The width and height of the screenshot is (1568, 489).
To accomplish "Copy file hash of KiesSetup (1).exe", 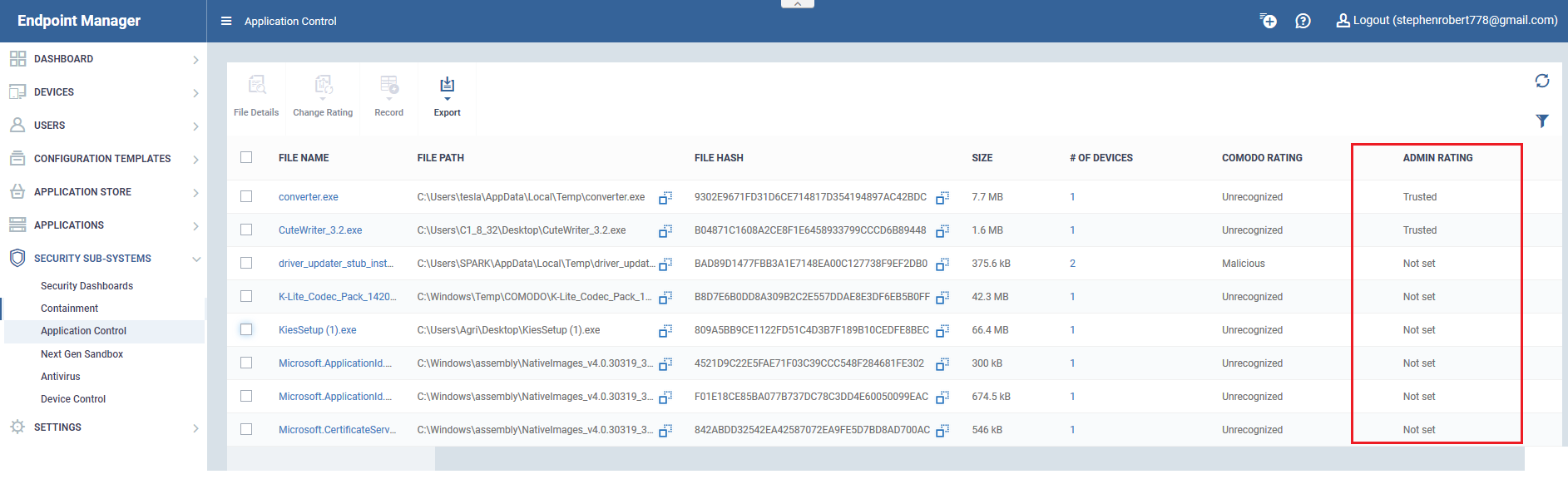I will point(942,331).
